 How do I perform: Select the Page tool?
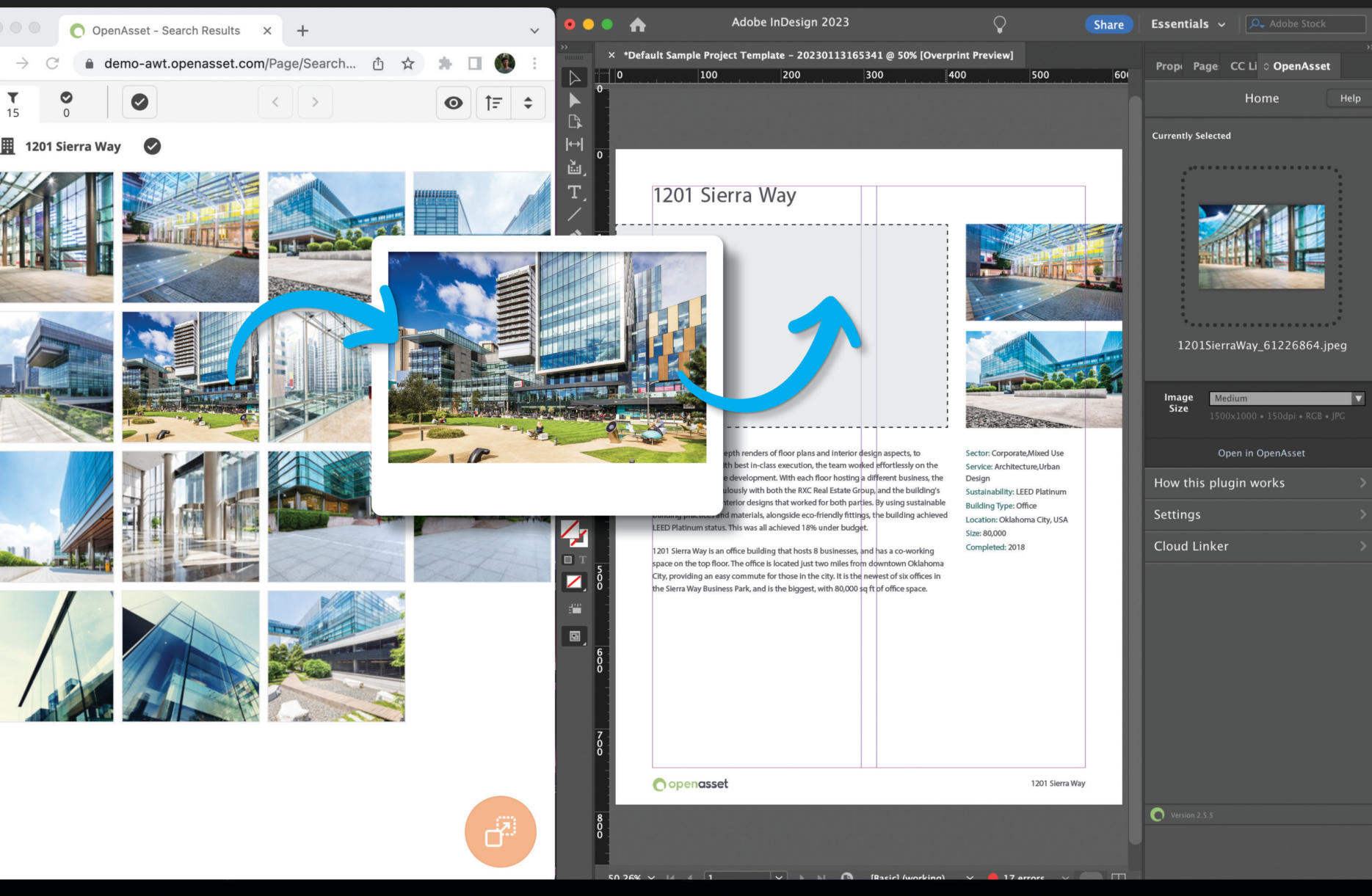pos(574,122)
